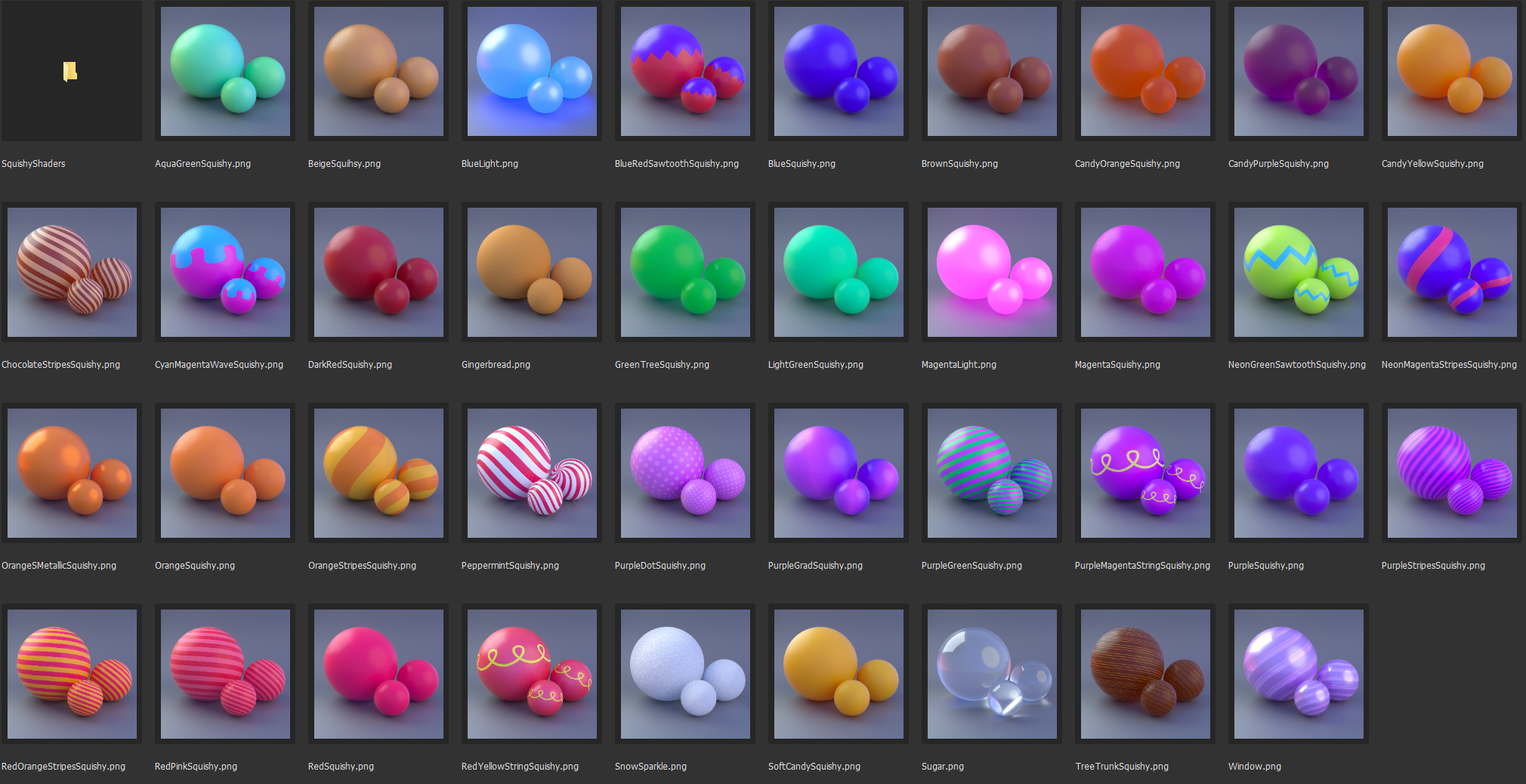Click the NeonGreenSawtoothSquishy.png file name
Viewport: 1526px width, 784px height.
pyautogui.click(x=1296, y=365)
